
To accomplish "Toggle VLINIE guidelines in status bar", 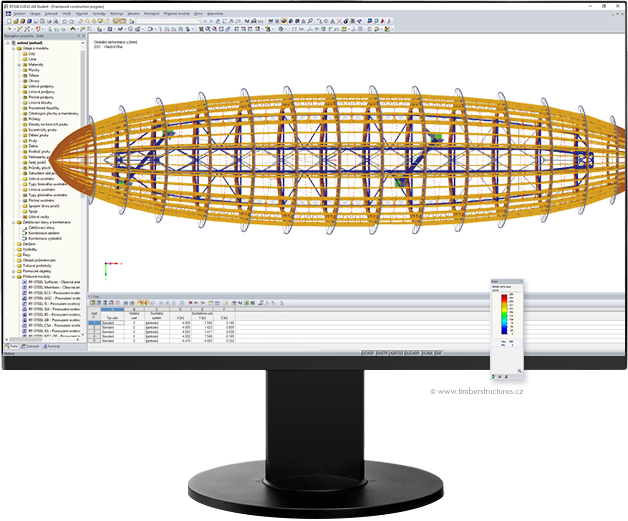I will (428, 353).
